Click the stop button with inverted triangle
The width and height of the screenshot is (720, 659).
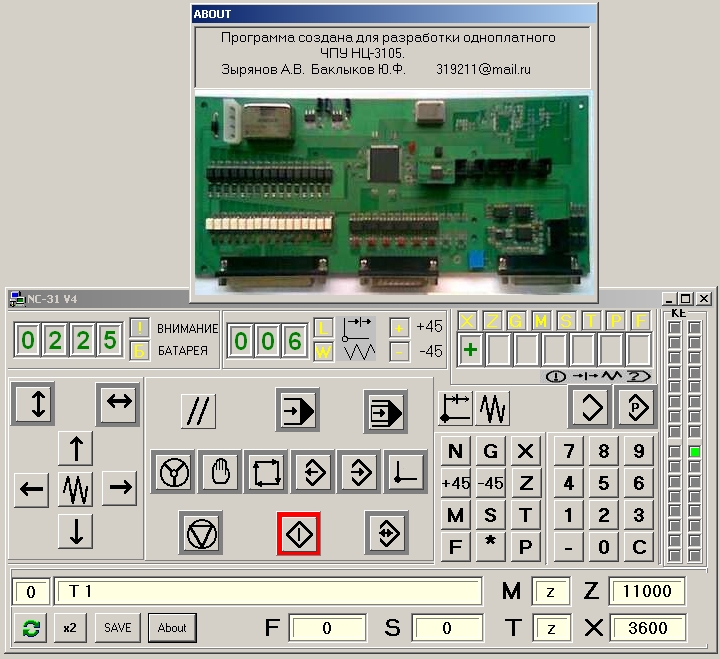pyautogui.click(x=201, y=533)
